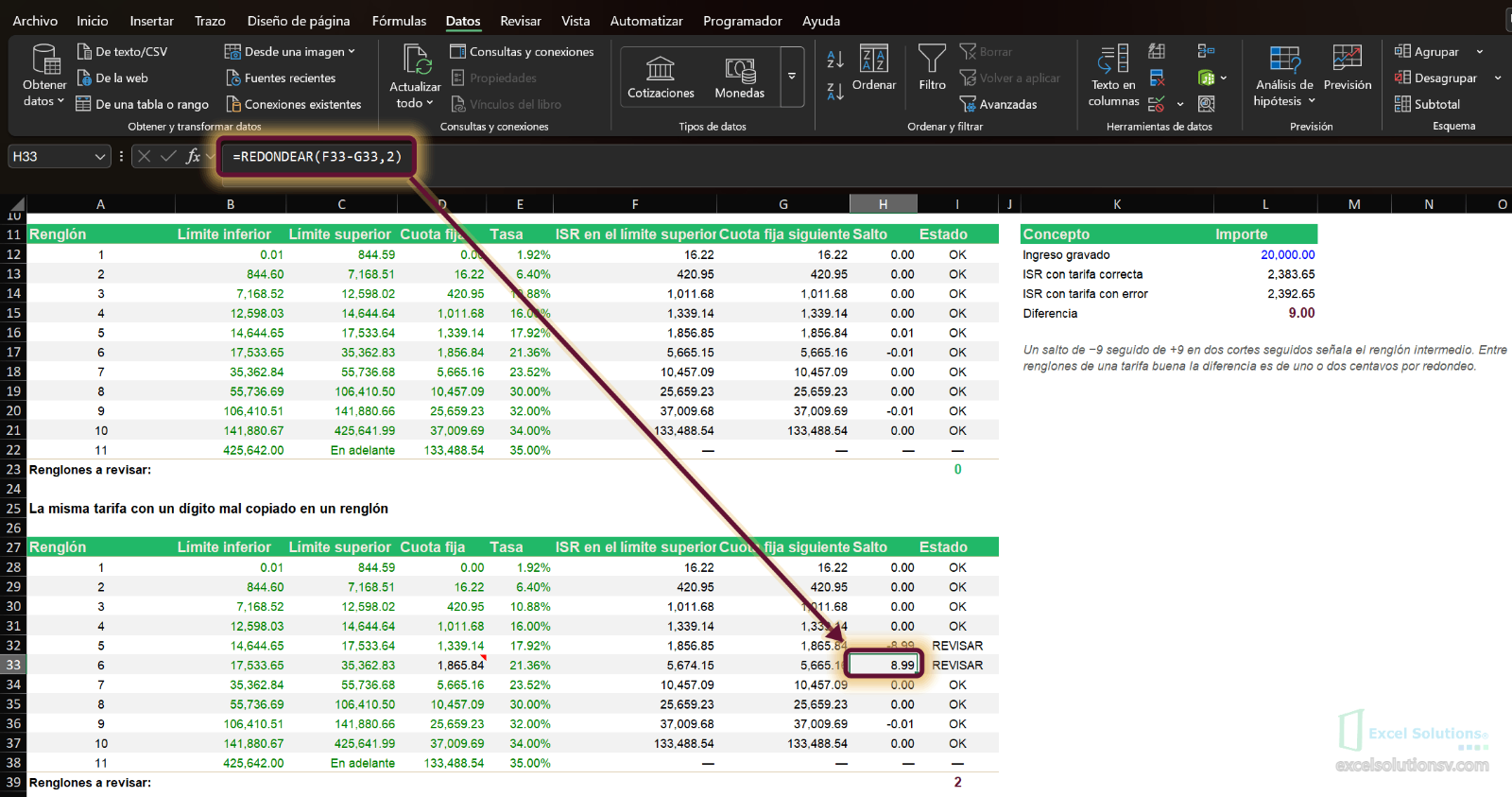Toggle the Filtro button
This screenshot has width=1512, height=797.
(x=932, y=68)
